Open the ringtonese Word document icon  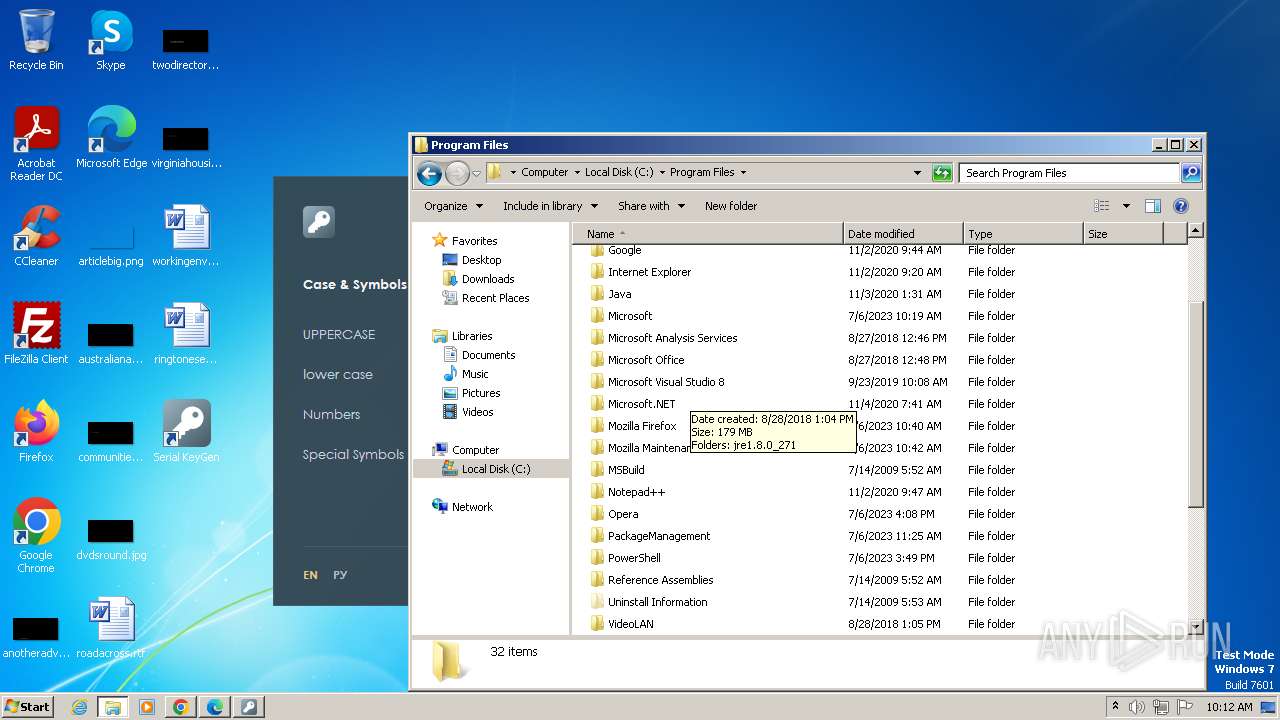[186, 334]
